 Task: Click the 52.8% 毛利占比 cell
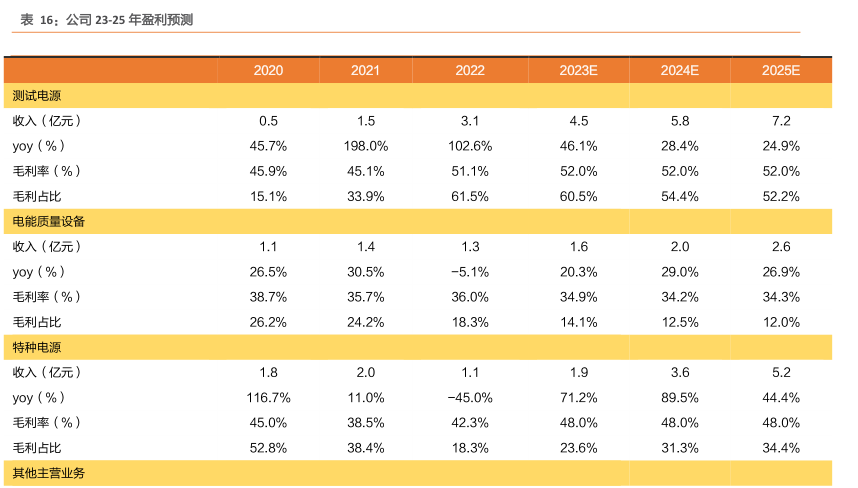tap(268, 448)
